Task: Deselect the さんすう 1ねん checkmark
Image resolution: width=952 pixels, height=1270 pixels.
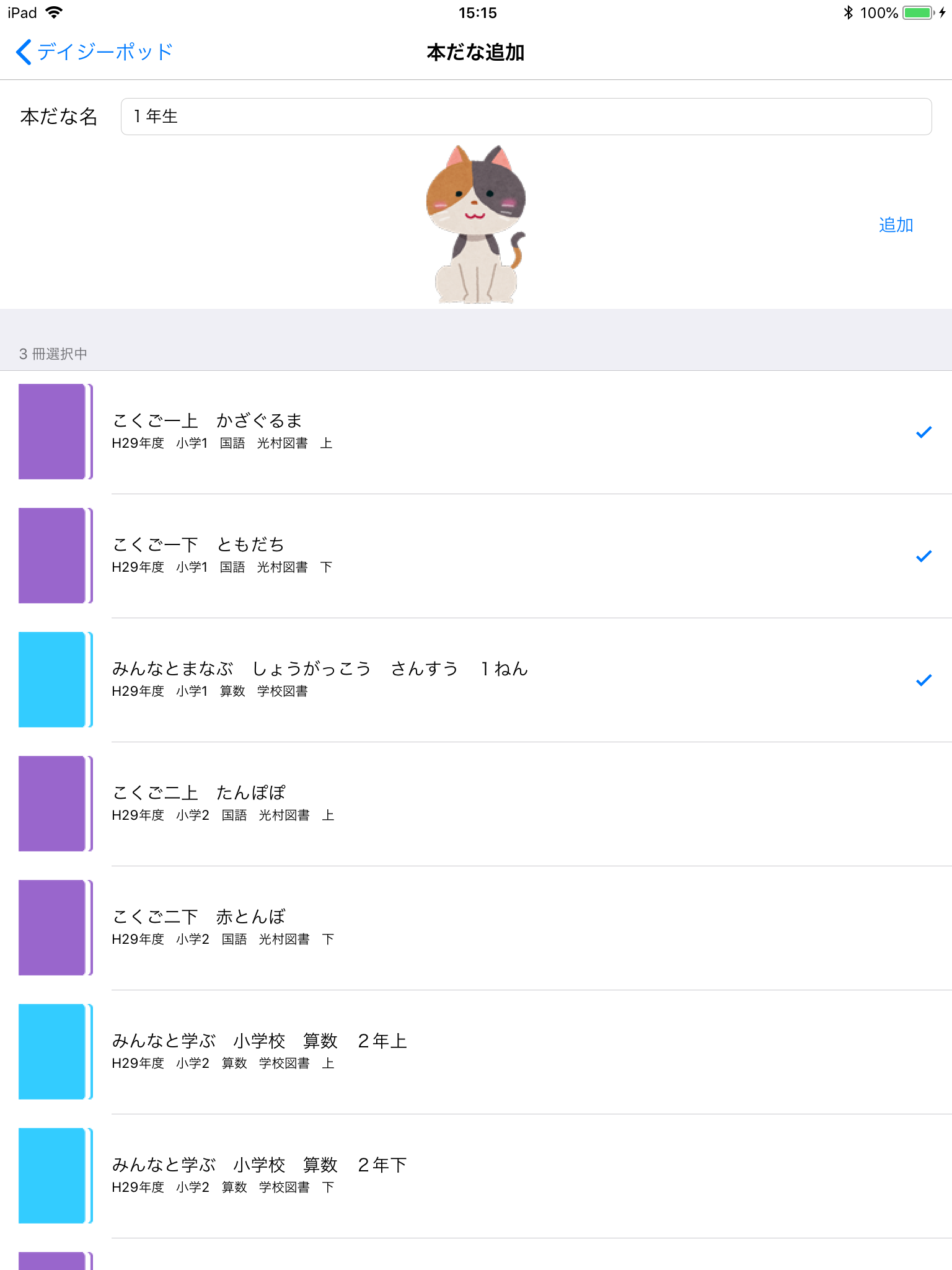Action: (923, 680)
